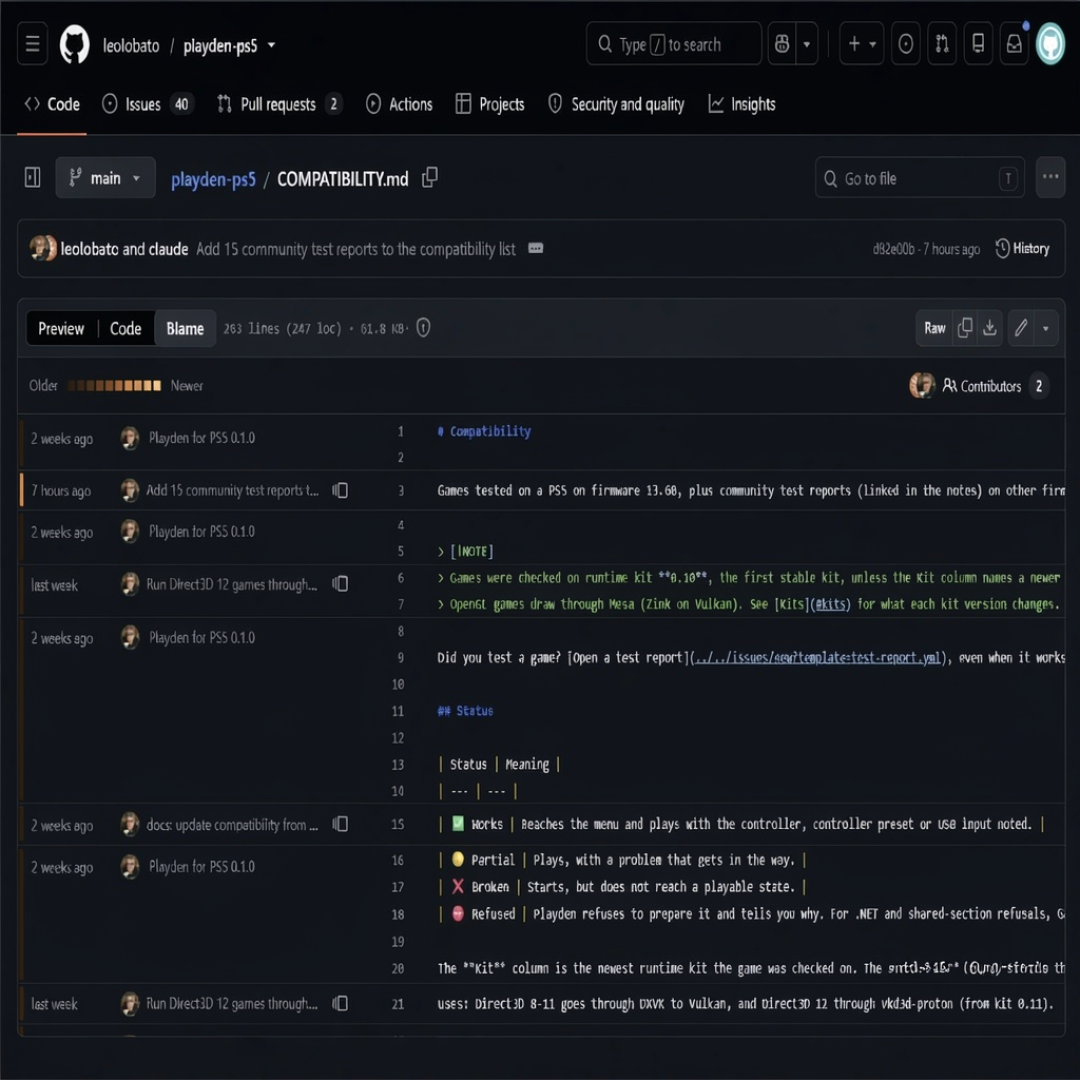Click the author avatar on the '7 hours ago' row
This screenshot has height=1080, width=1080.
(129, 490)
